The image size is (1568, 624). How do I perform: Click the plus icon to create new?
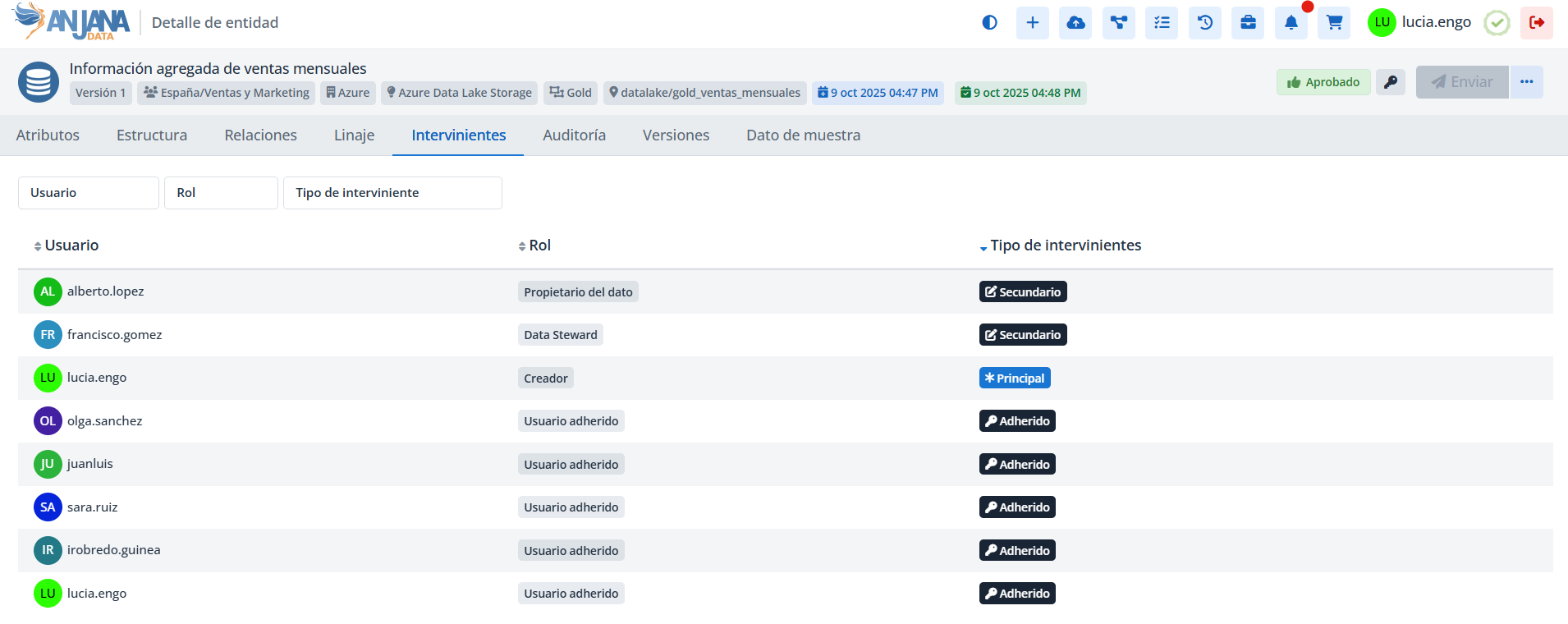1032,23
